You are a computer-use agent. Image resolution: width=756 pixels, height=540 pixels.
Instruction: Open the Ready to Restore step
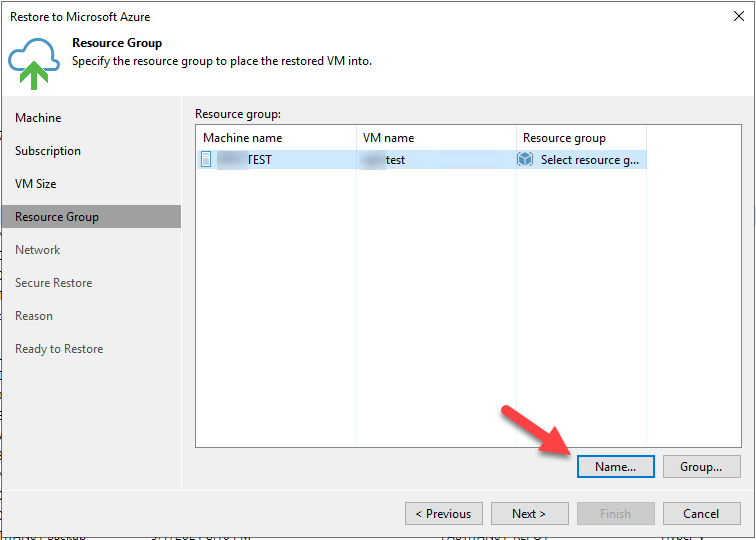59,349
